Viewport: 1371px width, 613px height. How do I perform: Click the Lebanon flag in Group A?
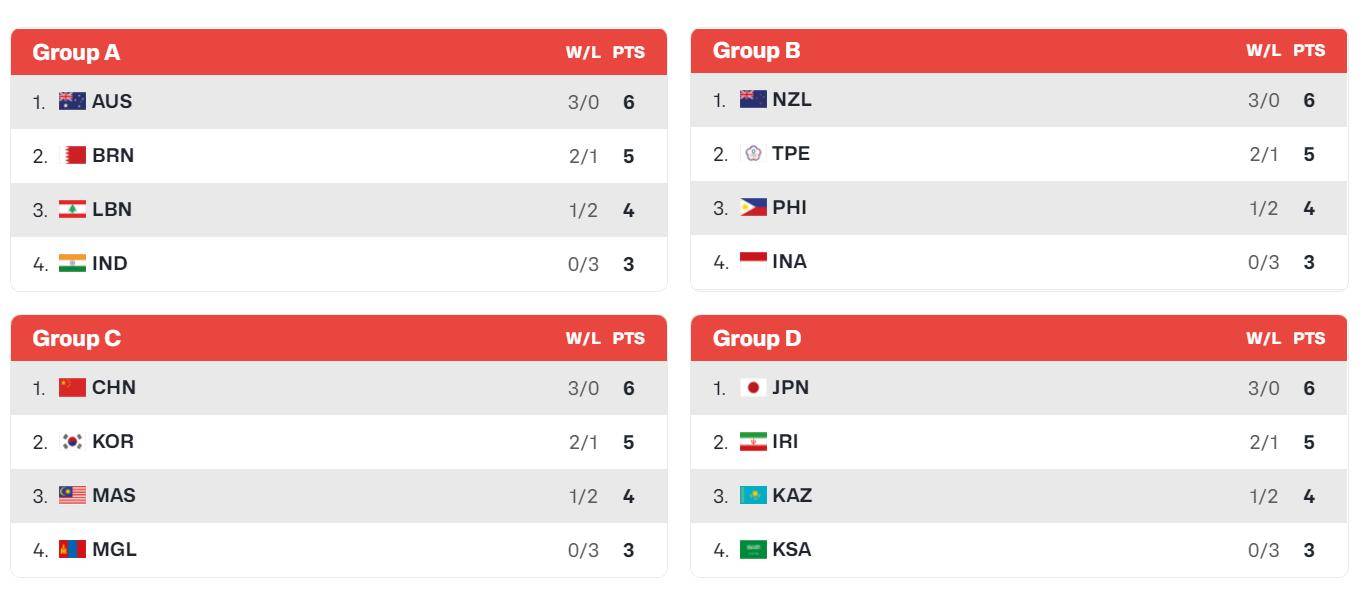point(72,210)
